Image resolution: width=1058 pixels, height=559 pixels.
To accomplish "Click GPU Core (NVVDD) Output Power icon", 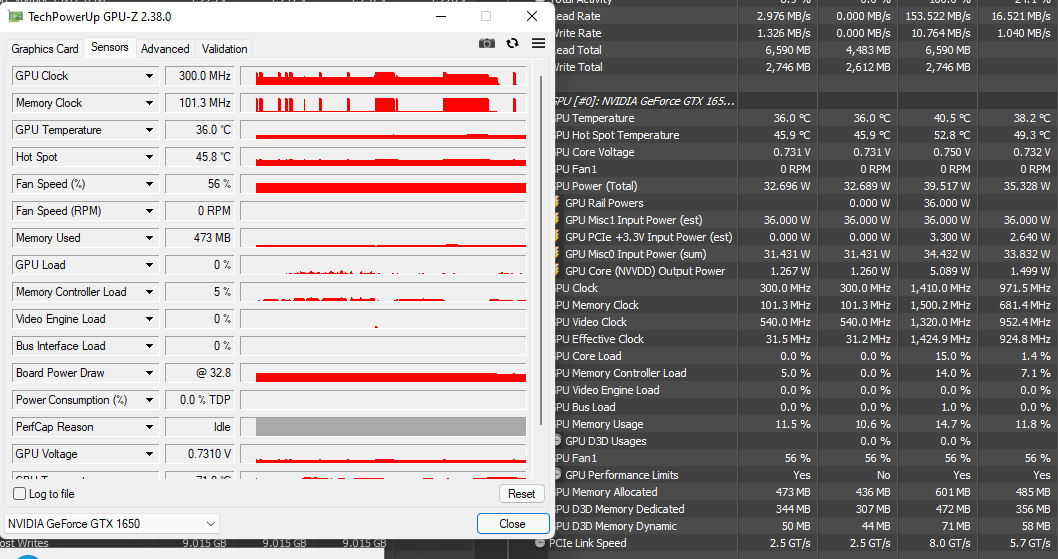I will (x=557, y=271).
